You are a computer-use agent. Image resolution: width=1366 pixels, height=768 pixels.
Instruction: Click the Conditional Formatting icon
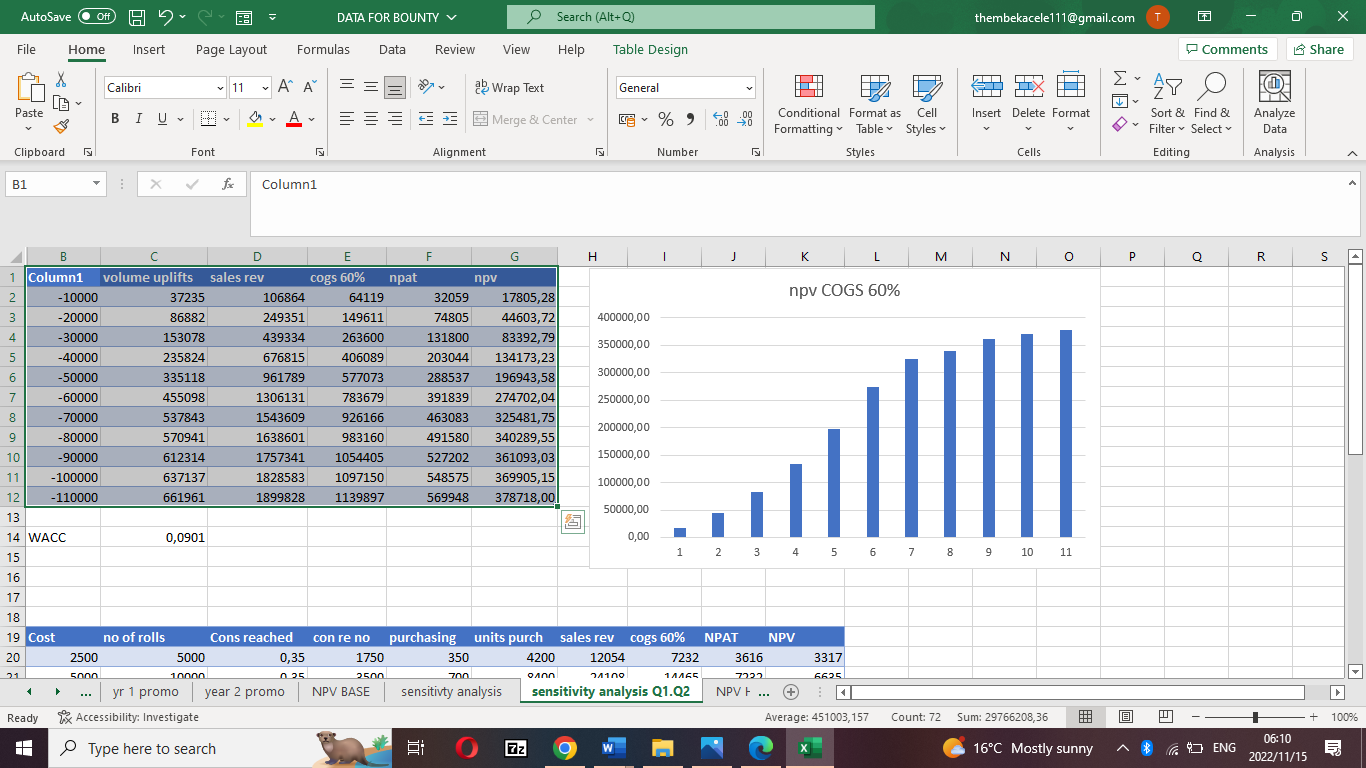(808, 88)
